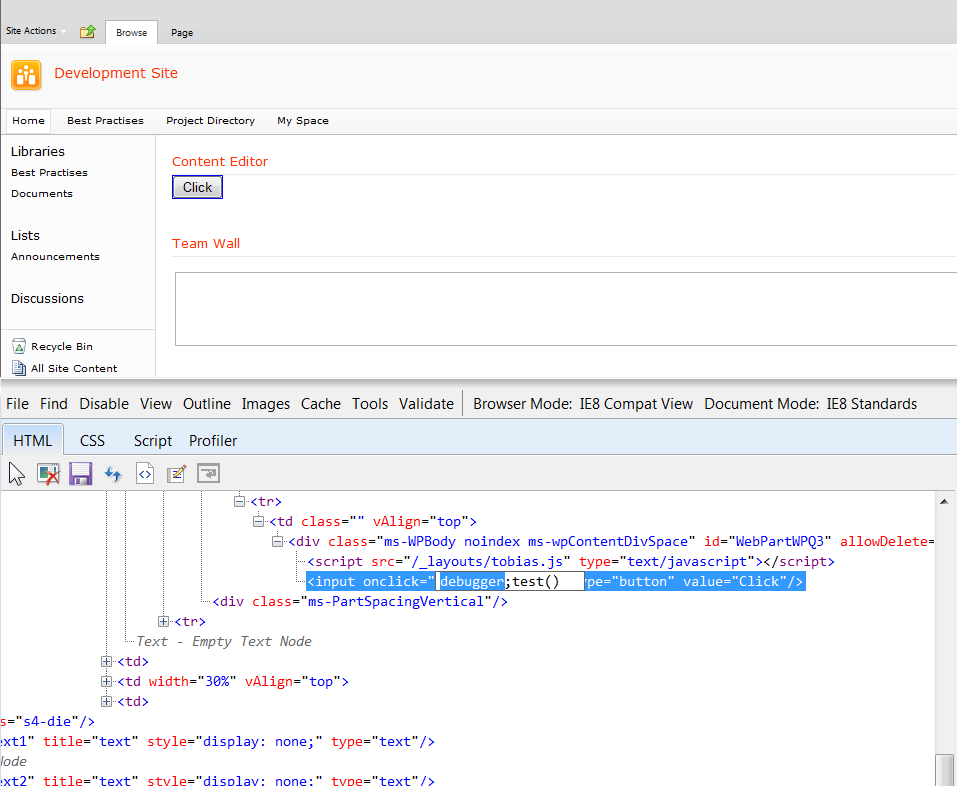This screenshot has width=957, height=786.
Task: Collapse the top tr node
Action: (x=239, y=501)
